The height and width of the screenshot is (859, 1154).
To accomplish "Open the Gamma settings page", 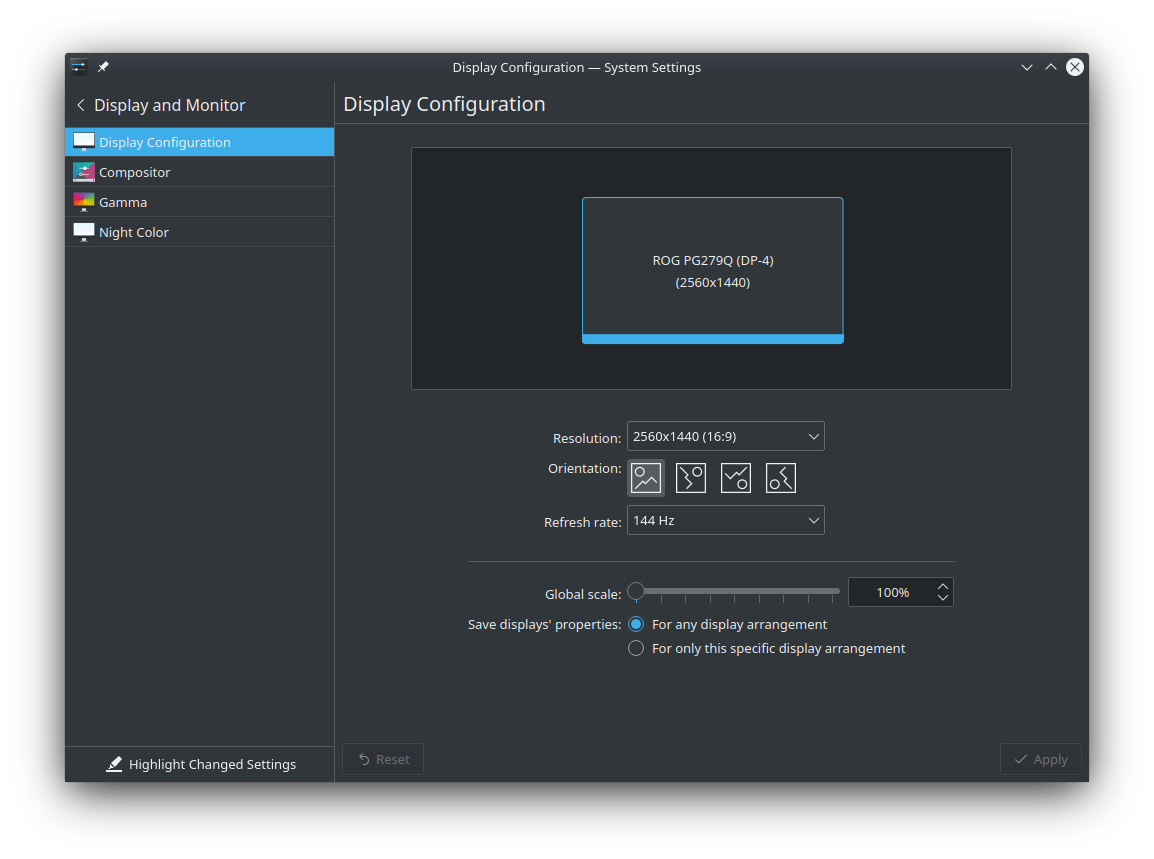I will point(199,202).
